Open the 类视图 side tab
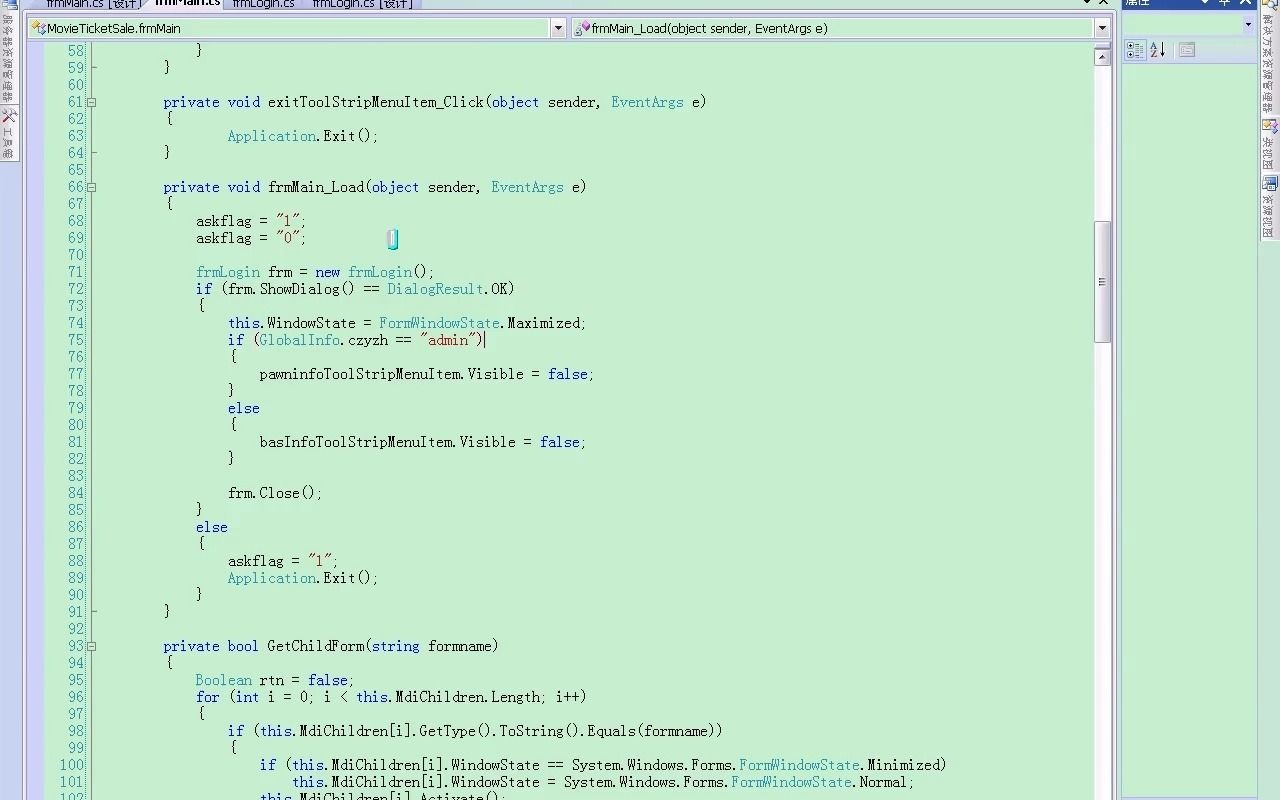This screenshot has height=800, width=1280. tap(1270, 145)
